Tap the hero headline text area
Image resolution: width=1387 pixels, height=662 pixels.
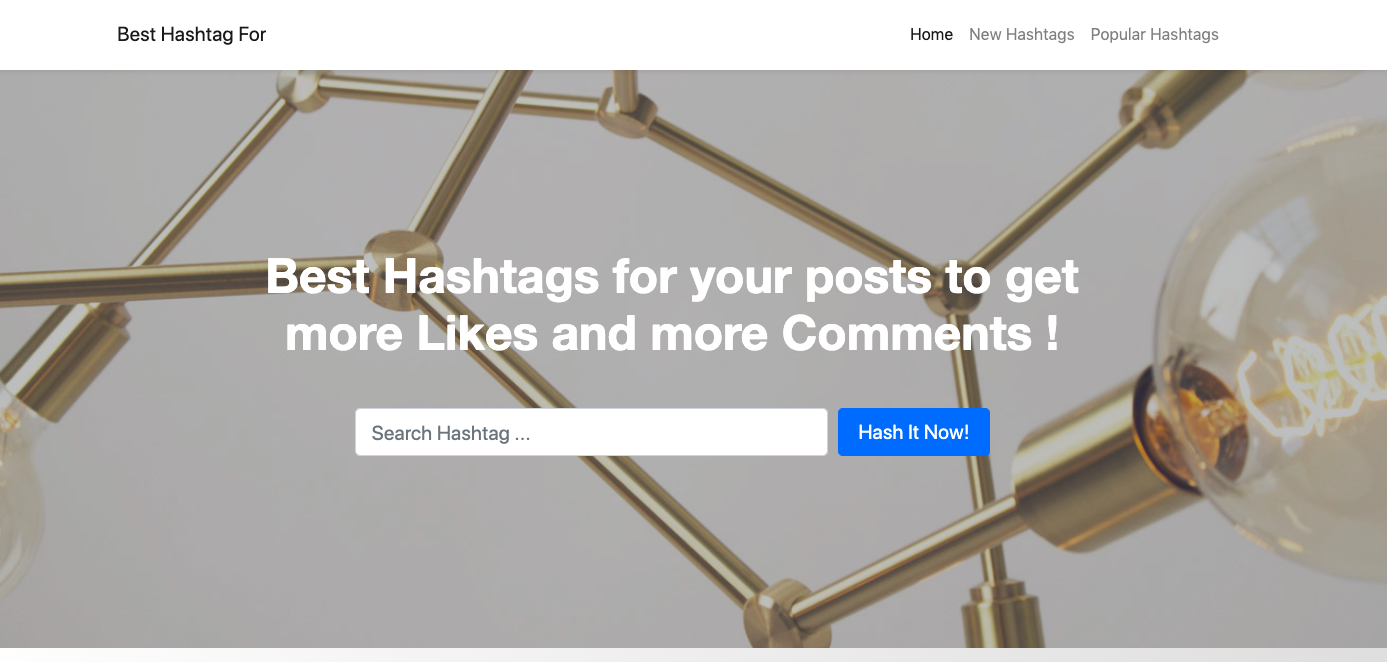point(672,305)
